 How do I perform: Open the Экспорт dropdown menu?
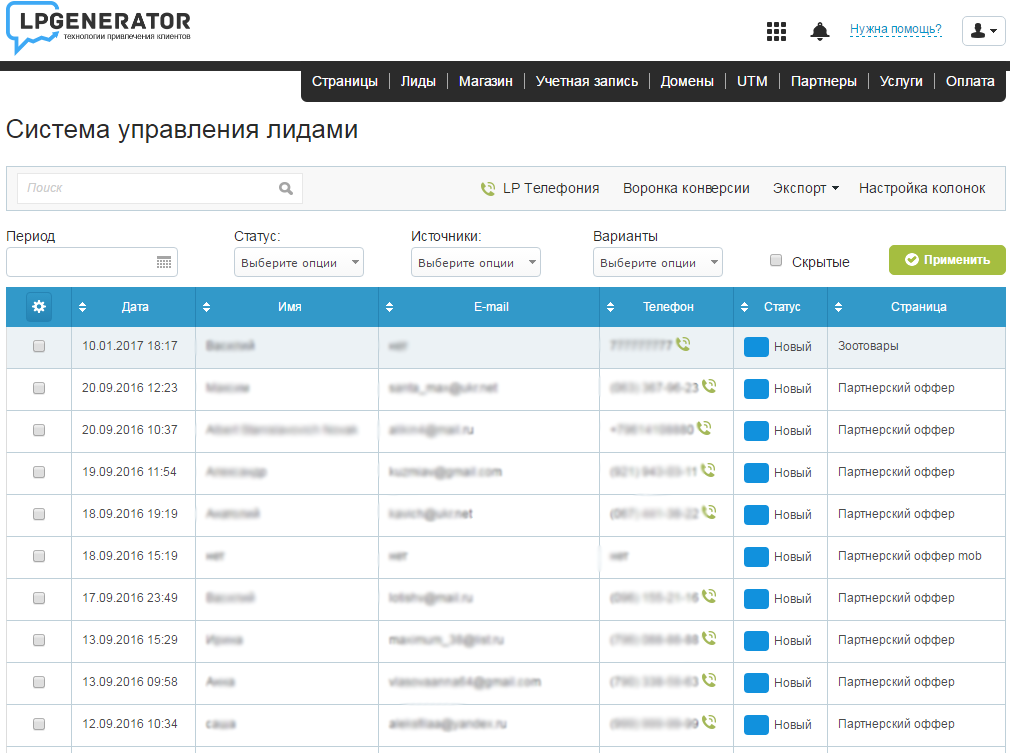[805, 188]
